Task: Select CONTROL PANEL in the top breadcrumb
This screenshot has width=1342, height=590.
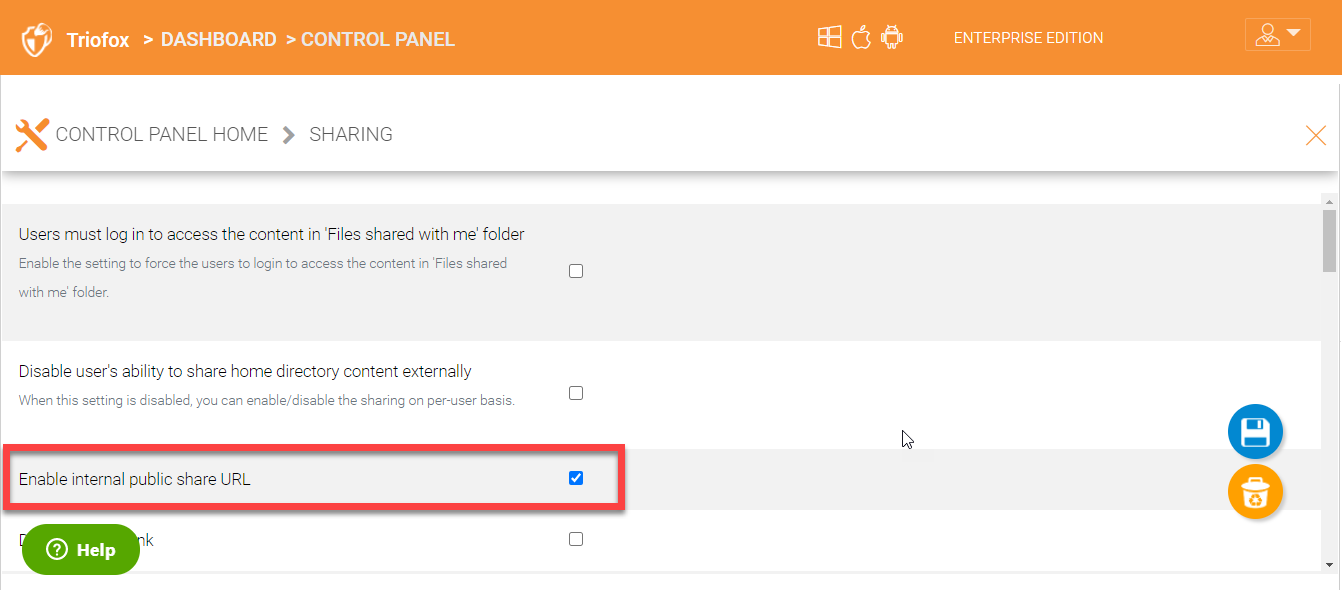Action: coord(378,40)
